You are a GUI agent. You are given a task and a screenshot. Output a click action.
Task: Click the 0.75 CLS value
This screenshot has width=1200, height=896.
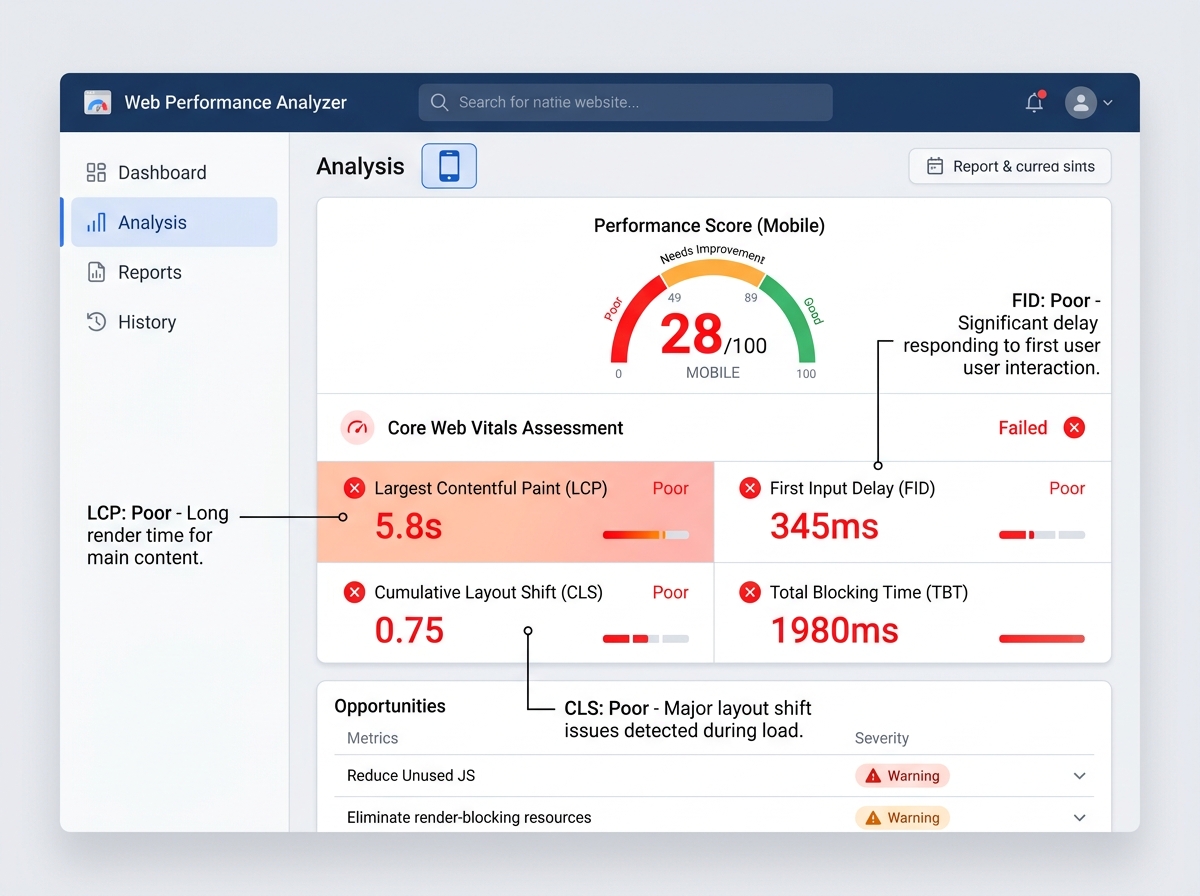click(409, 630)
